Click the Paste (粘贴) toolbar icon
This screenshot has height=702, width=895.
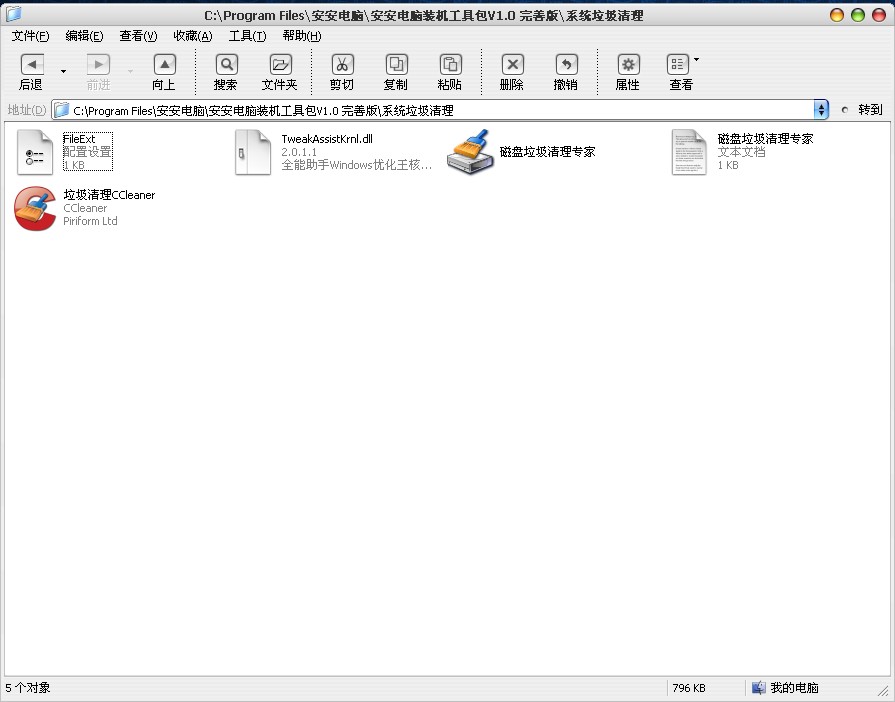tap(450, 65)
